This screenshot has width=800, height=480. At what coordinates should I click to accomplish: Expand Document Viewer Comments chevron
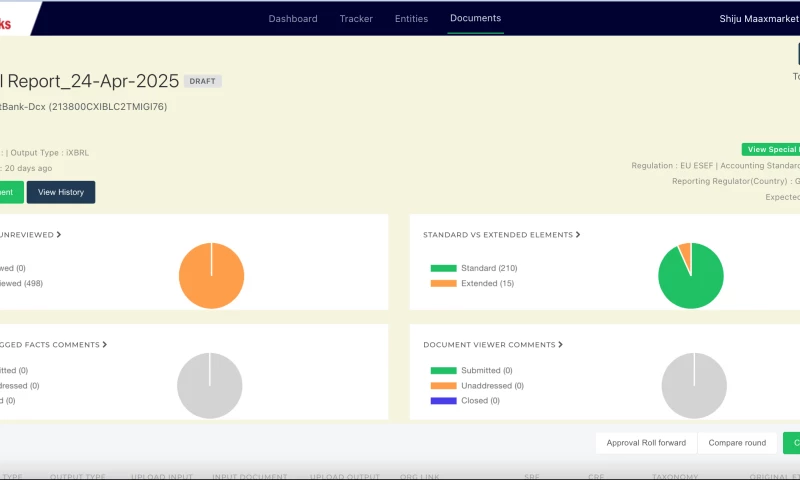click(x=561, y=345)
